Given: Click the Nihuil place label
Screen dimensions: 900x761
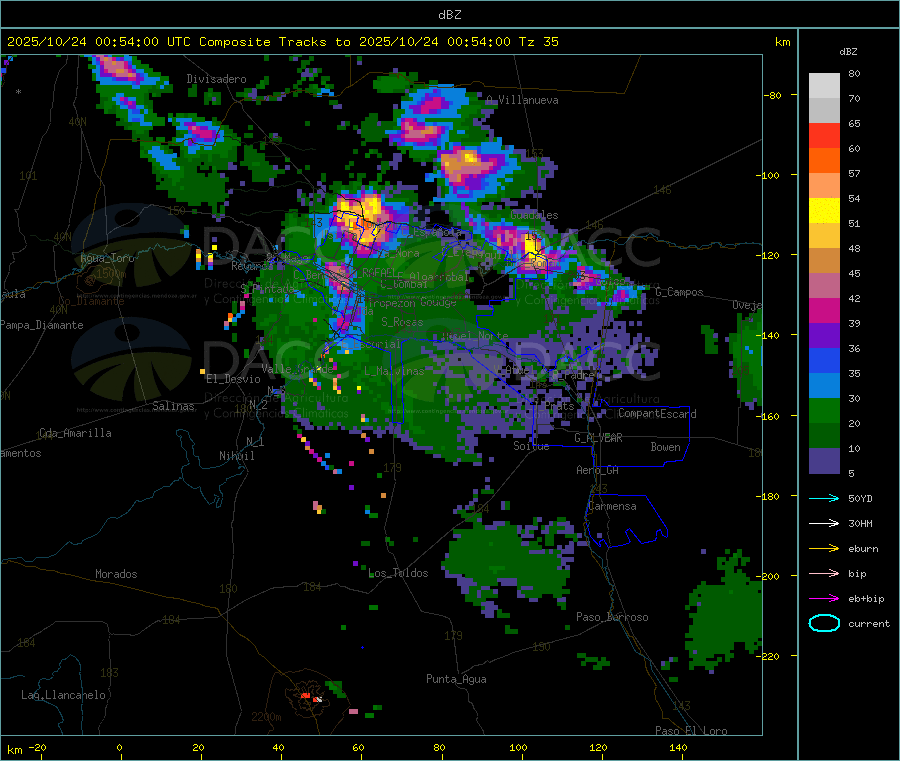Looking at the screenshot, I should [237, 456].
